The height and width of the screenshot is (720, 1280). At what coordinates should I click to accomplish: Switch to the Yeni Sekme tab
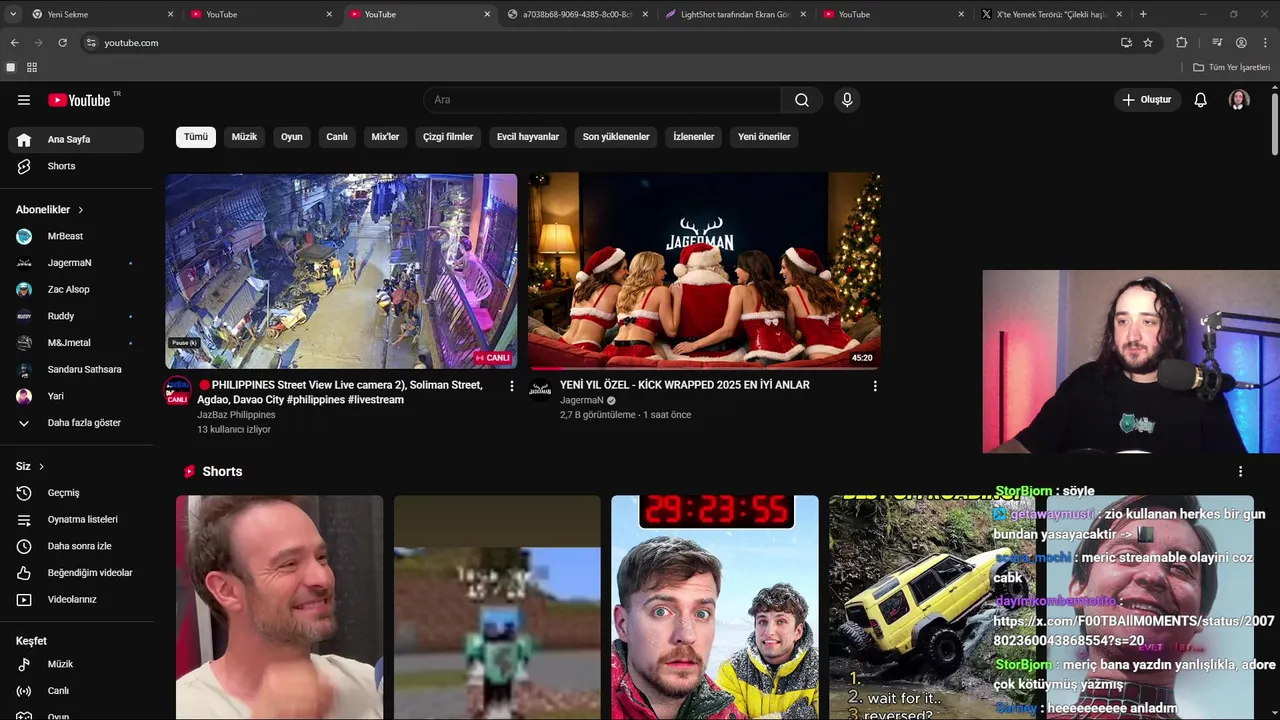[102, 14]
